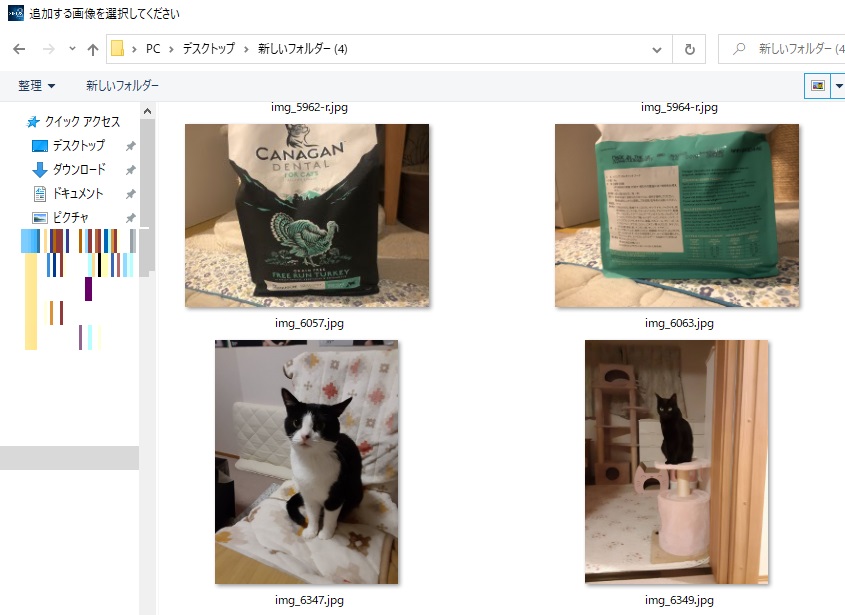Click the file name img_5964-r.jpg

[x=679, y=107]
